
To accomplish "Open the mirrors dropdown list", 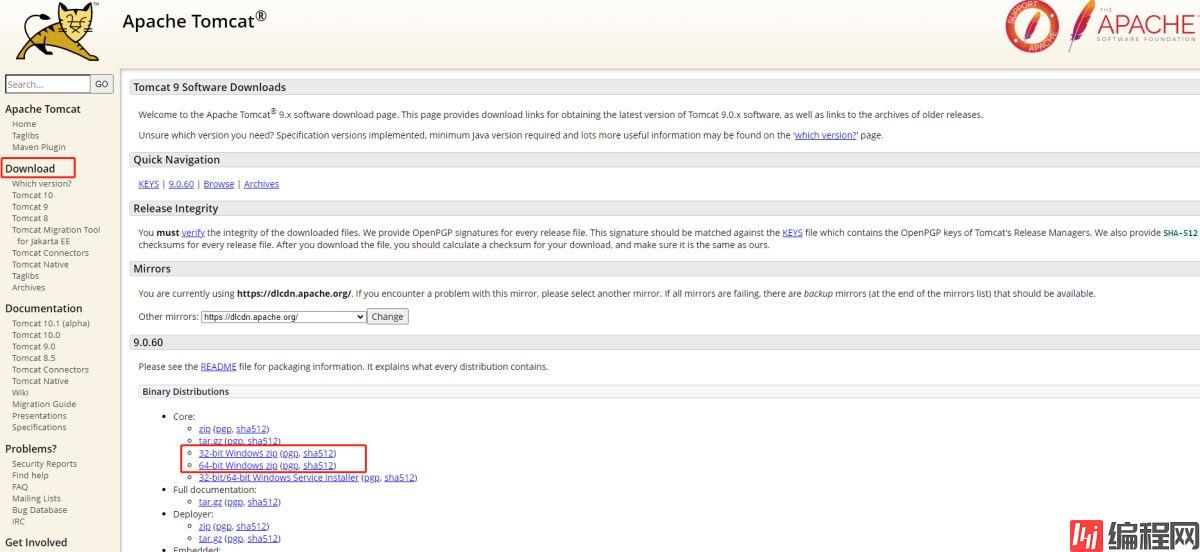I will coord(283,317).
